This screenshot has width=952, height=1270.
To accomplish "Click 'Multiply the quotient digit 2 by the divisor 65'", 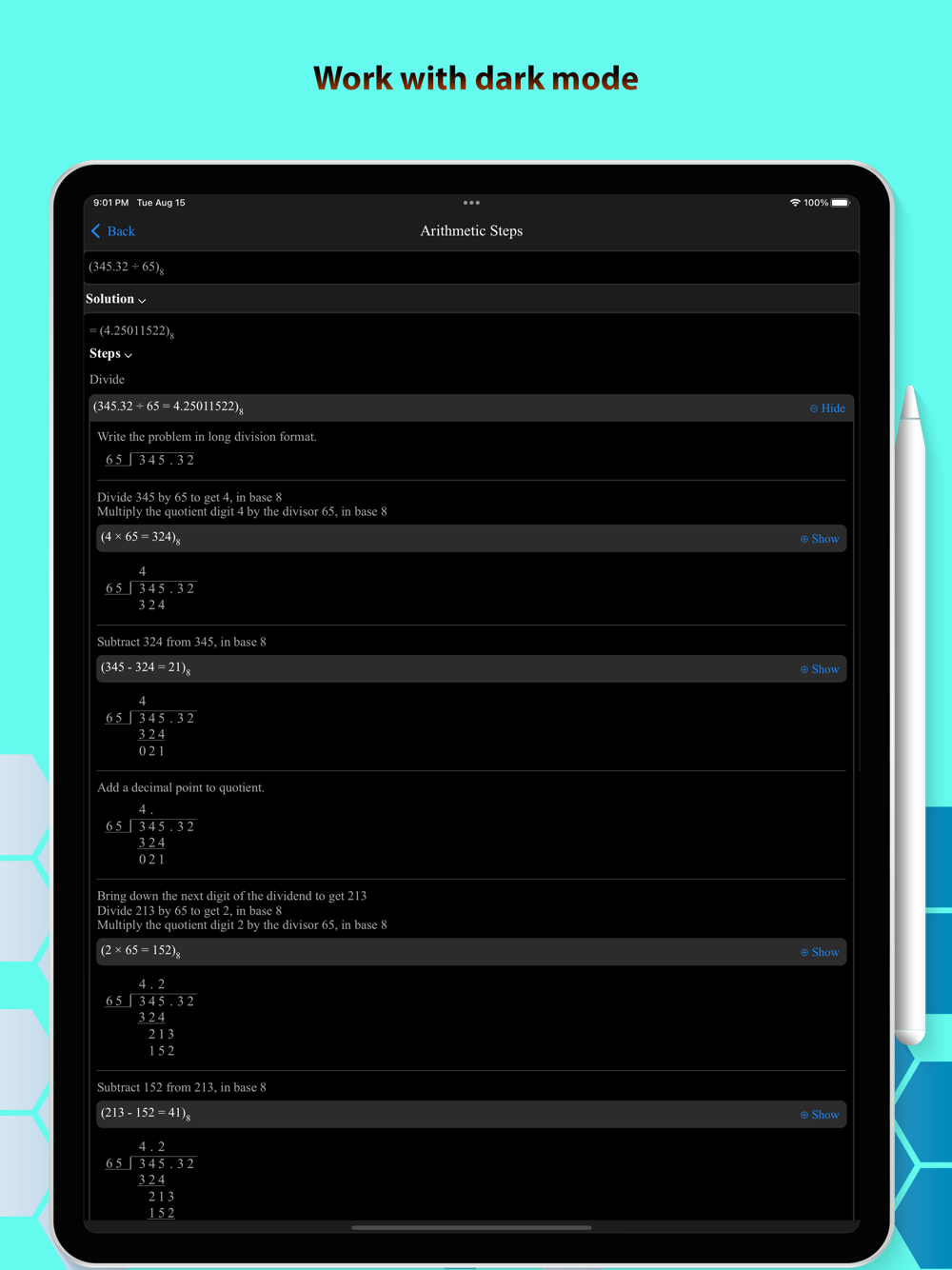I will [x=219, y=925].
